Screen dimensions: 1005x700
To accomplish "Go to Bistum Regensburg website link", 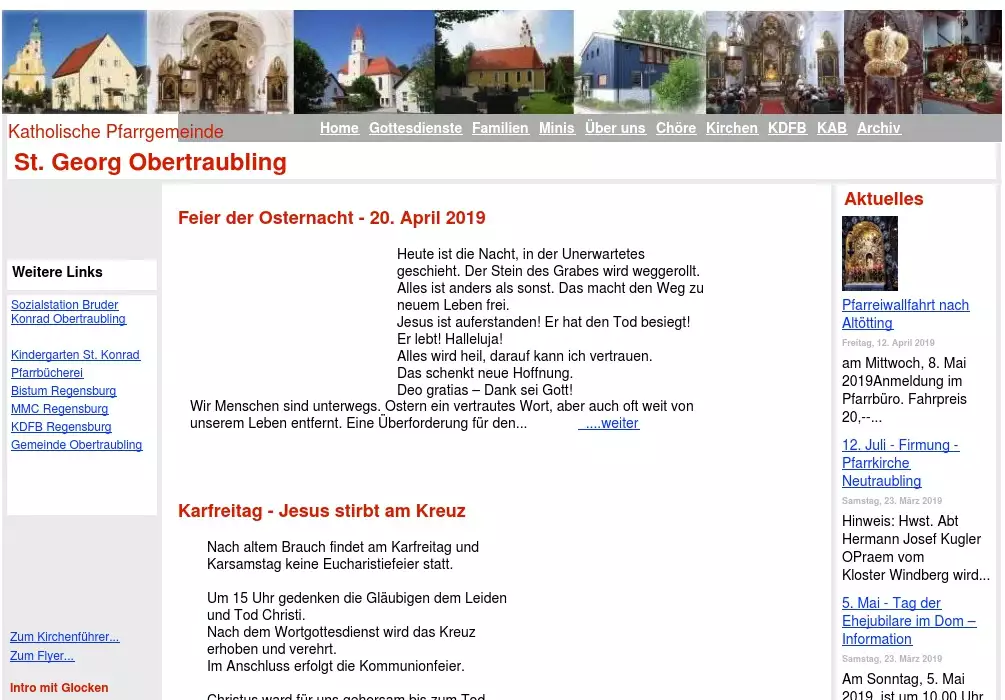I will pos(63,391).
